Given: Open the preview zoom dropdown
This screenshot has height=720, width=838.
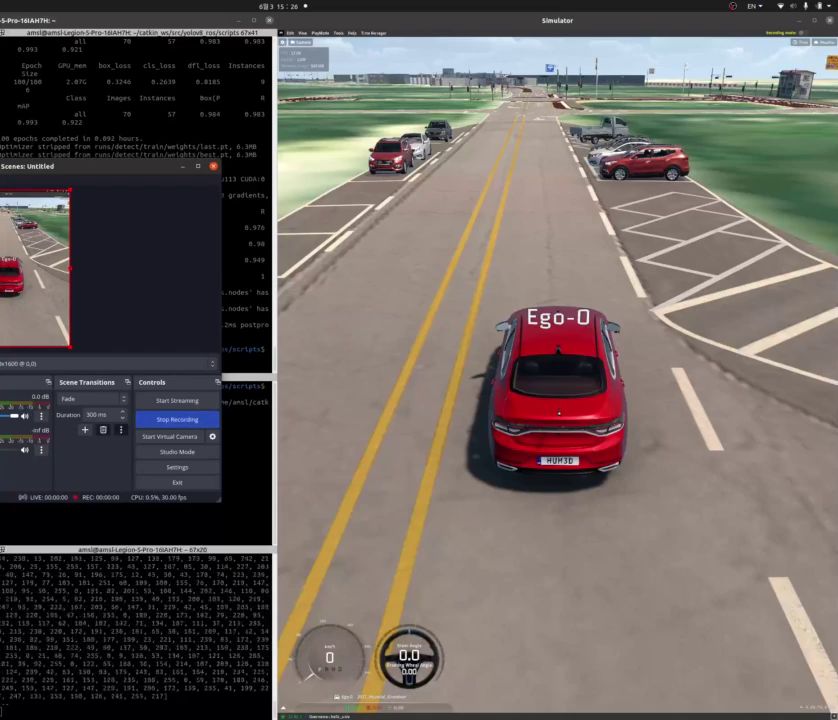Looking at the screenshot, I should [x=210, y=363].
